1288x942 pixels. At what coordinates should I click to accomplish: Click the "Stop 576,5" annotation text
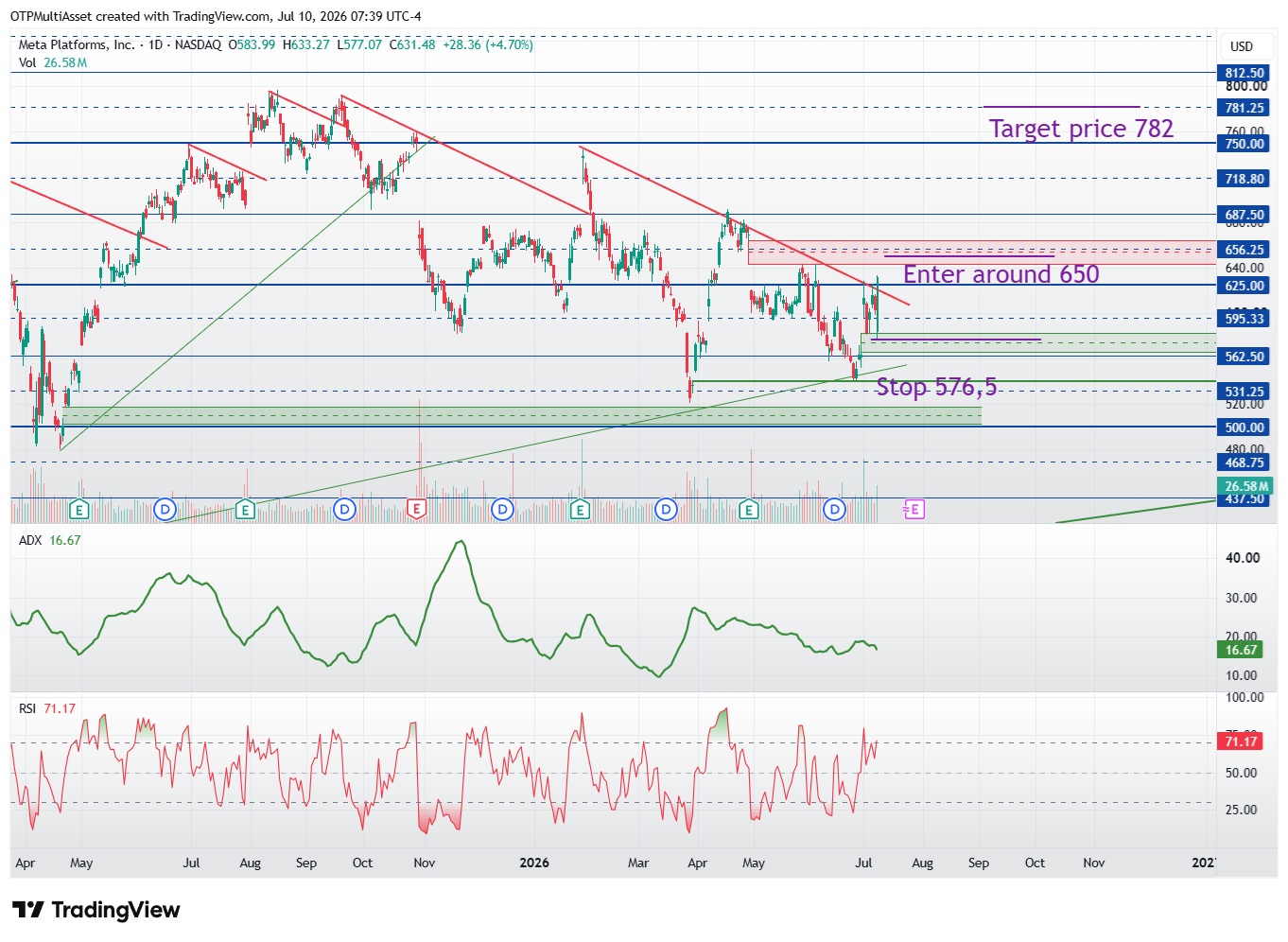tap(936, 387)
